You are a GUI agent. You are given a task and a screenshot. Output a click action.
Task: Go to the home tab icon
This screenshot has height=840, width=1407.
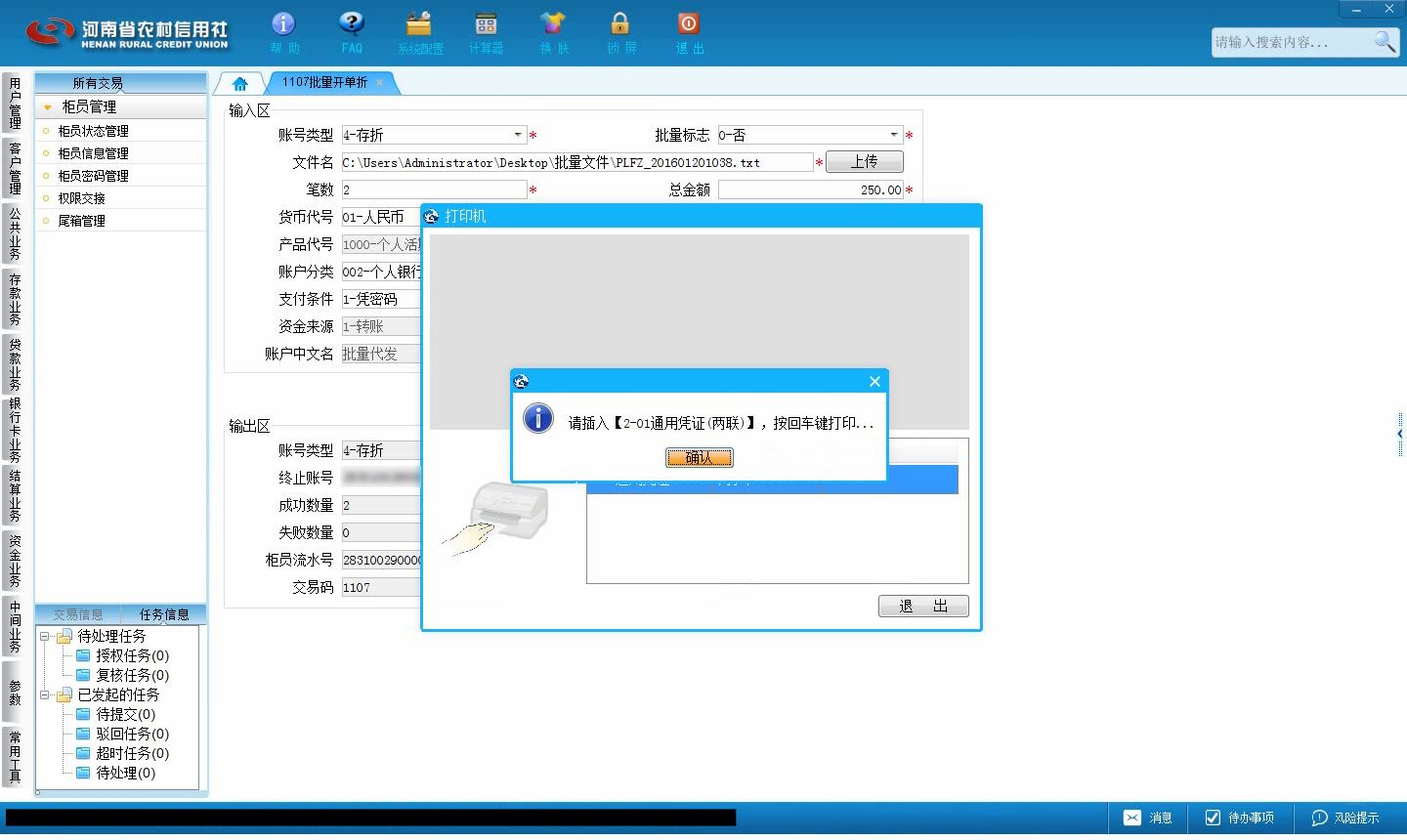(240, 83)
